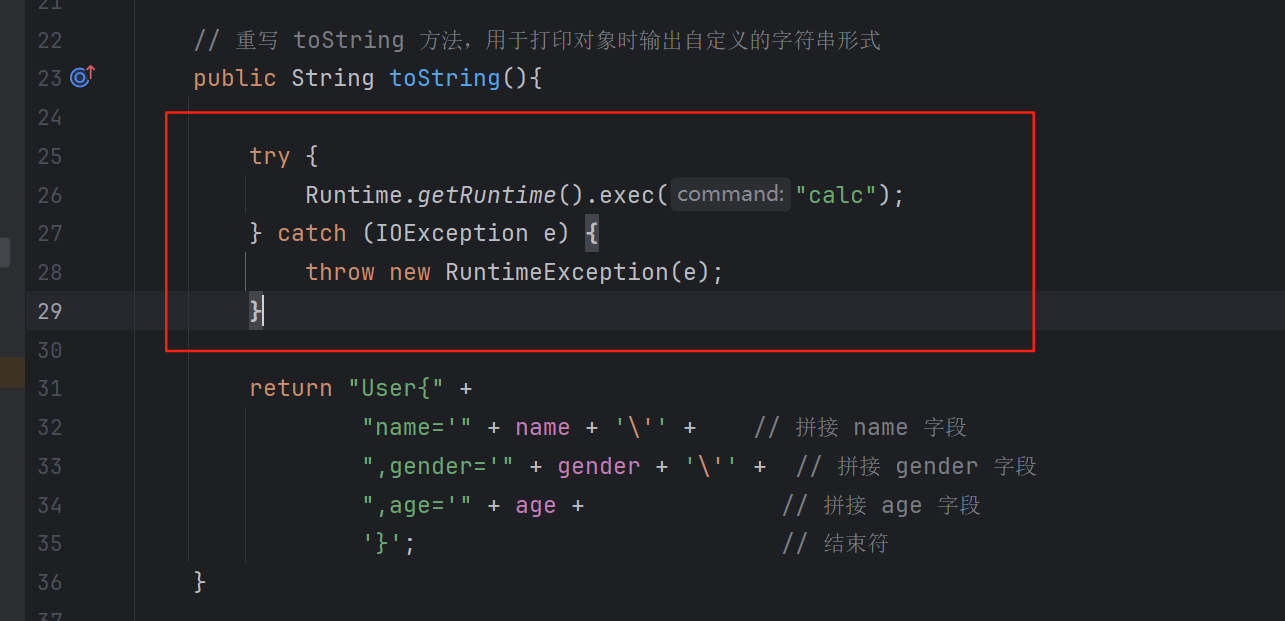Click line number 35 in the gutter
This screenshot has height=621, width=1285.
49,543
